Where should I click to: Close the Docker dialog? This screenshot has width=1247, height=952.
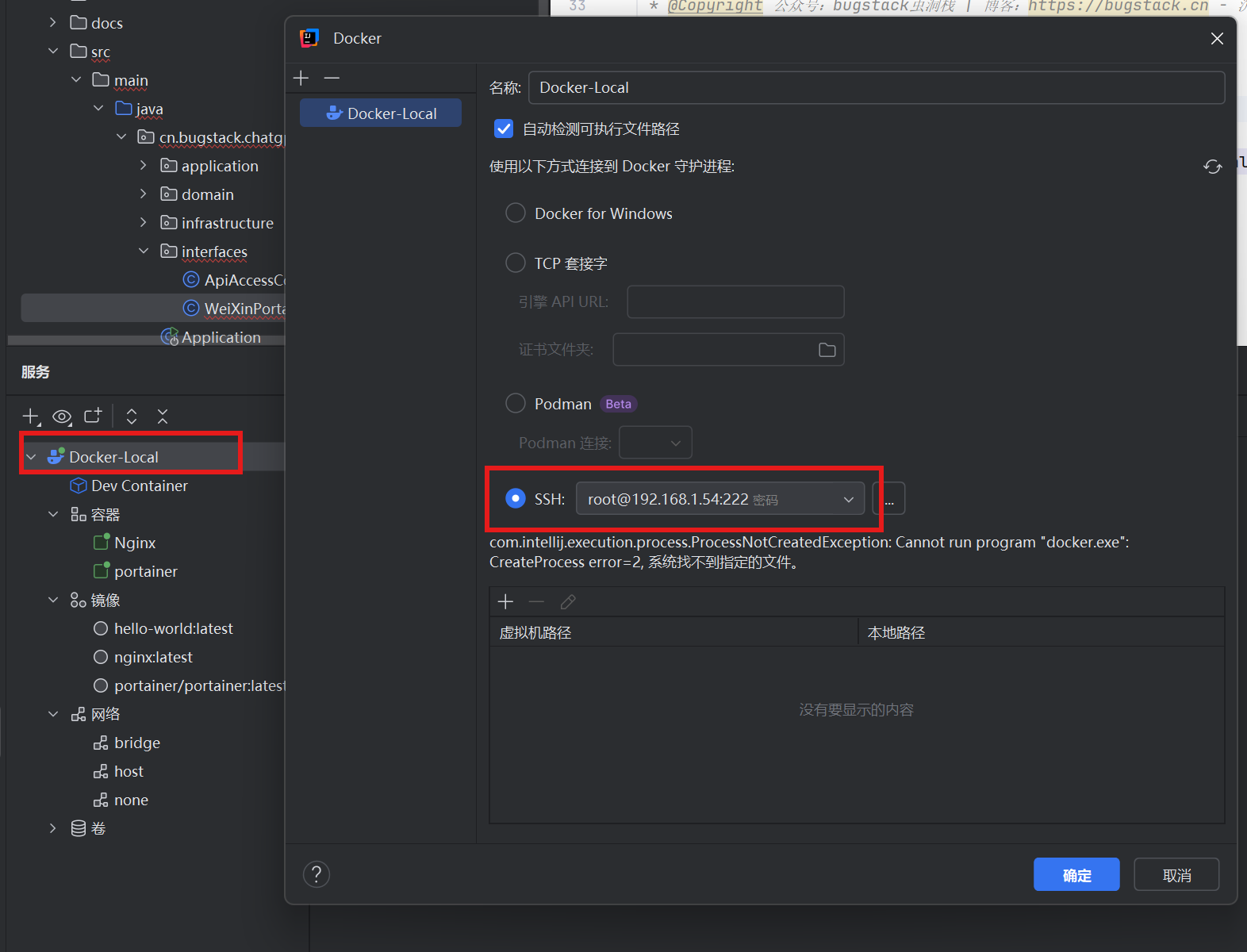(1217, 38)
